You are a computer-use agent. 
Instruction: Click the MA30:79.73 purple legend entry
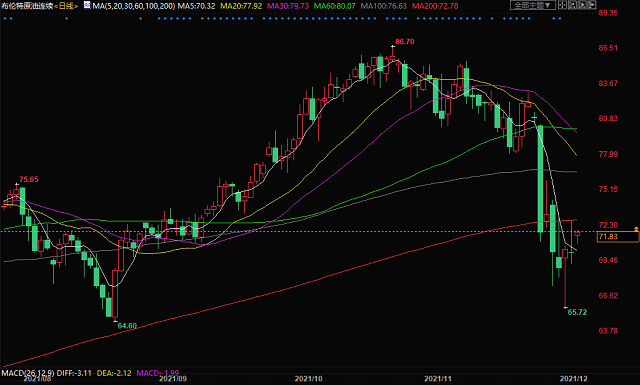click(288, 6)
